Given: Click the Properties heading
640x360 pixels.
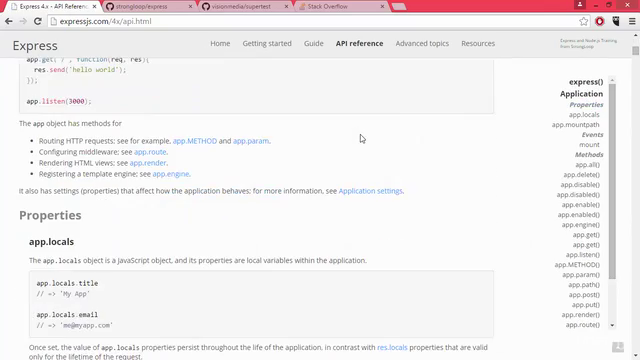Looking at the screenshot, I should click(x=50, y=215).
